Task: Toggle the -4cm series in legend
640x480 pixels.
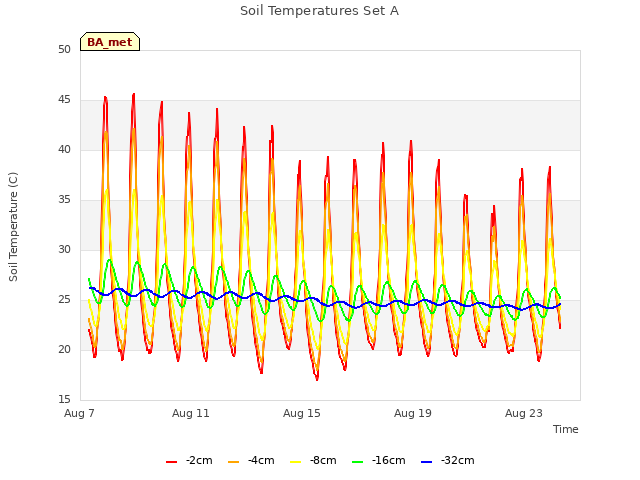Action: point(251,461)
